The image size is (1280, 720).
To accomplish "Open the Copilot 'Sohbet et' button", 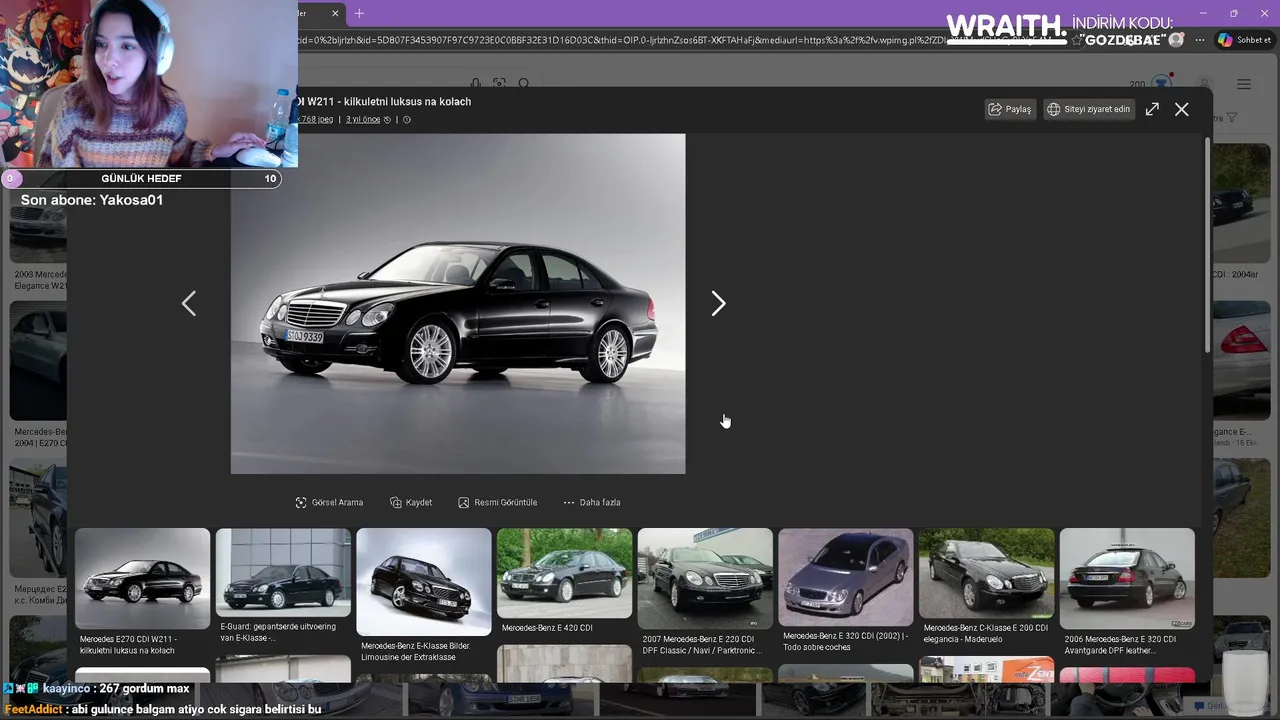I will pyautogui.click(x=1244, y=40).
